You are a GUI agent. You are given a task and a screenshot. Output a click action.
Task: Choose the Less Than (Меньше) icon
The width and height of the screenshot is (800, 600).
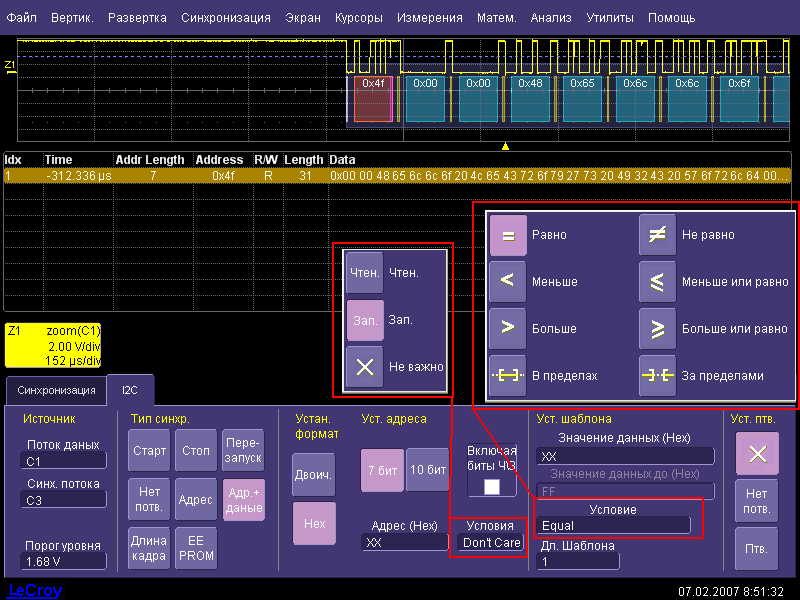tap(508, 282)
